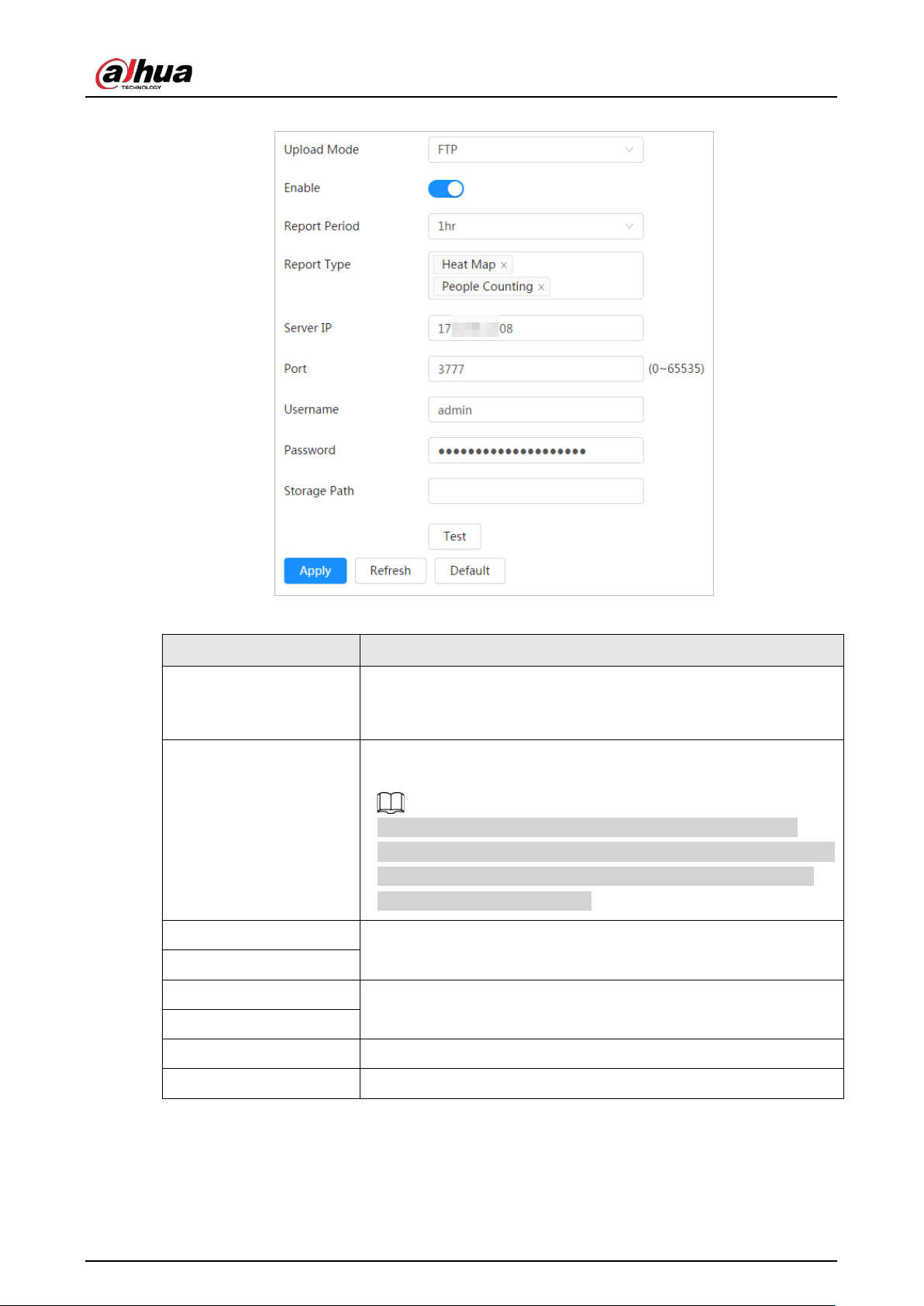This screenshot has width=924, height=1306.
Task: Click the Report Period label
Action: coord(322,226)
